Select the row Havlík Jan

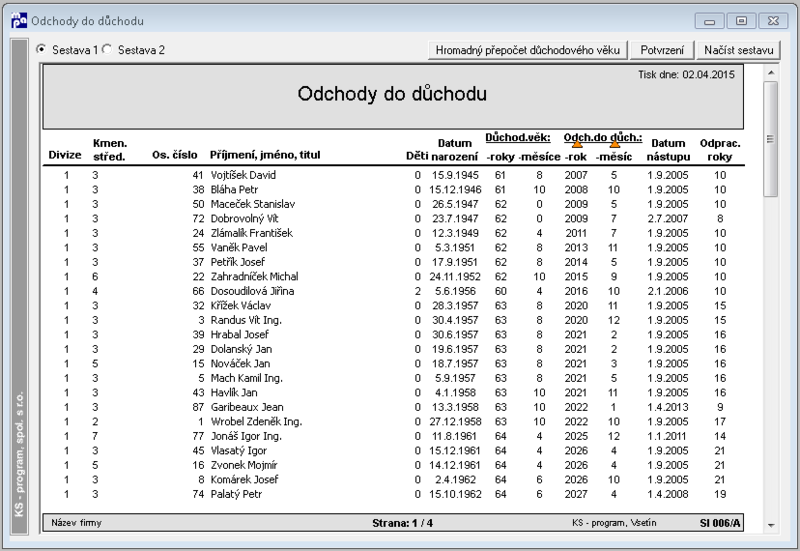[x=393, y=393]
